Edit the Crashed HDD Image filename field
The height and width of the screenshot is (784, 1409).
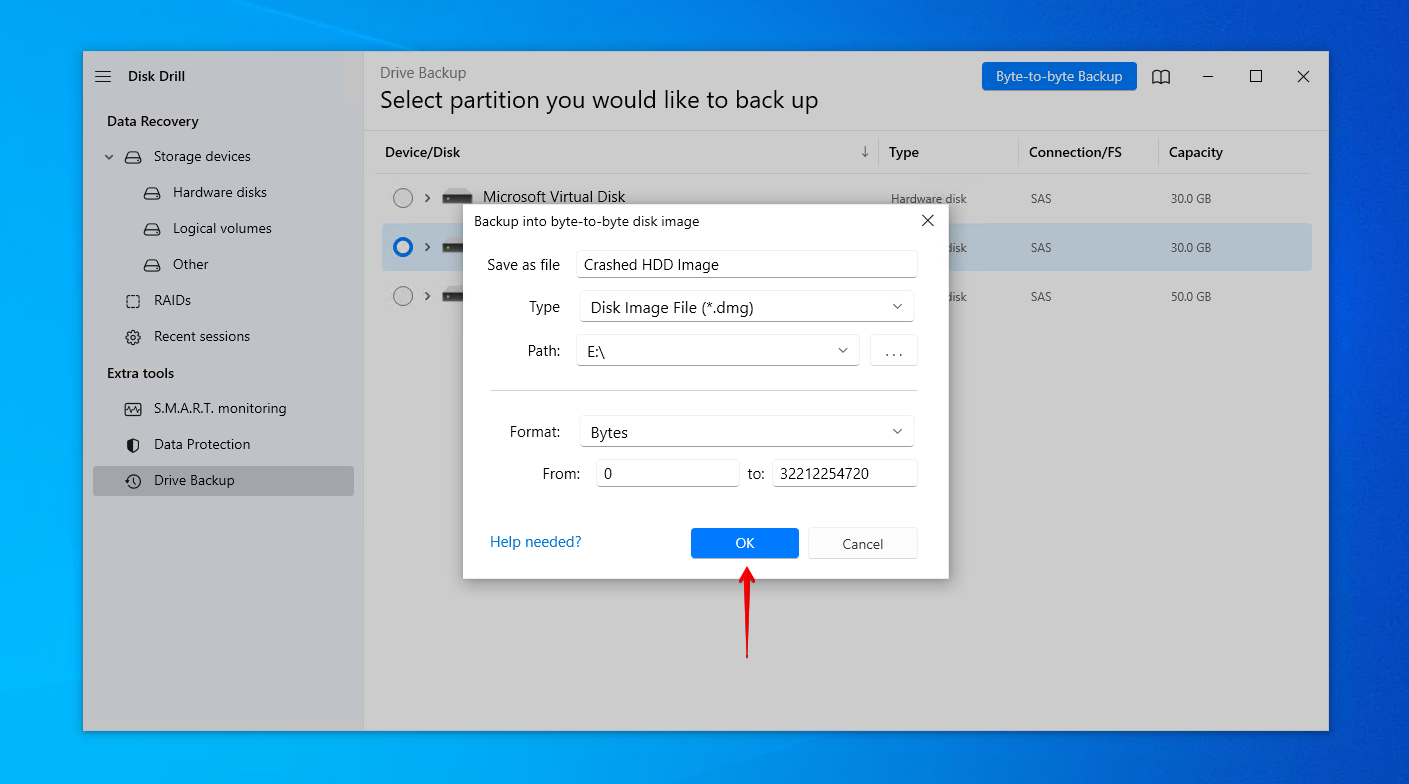point(745,264)
